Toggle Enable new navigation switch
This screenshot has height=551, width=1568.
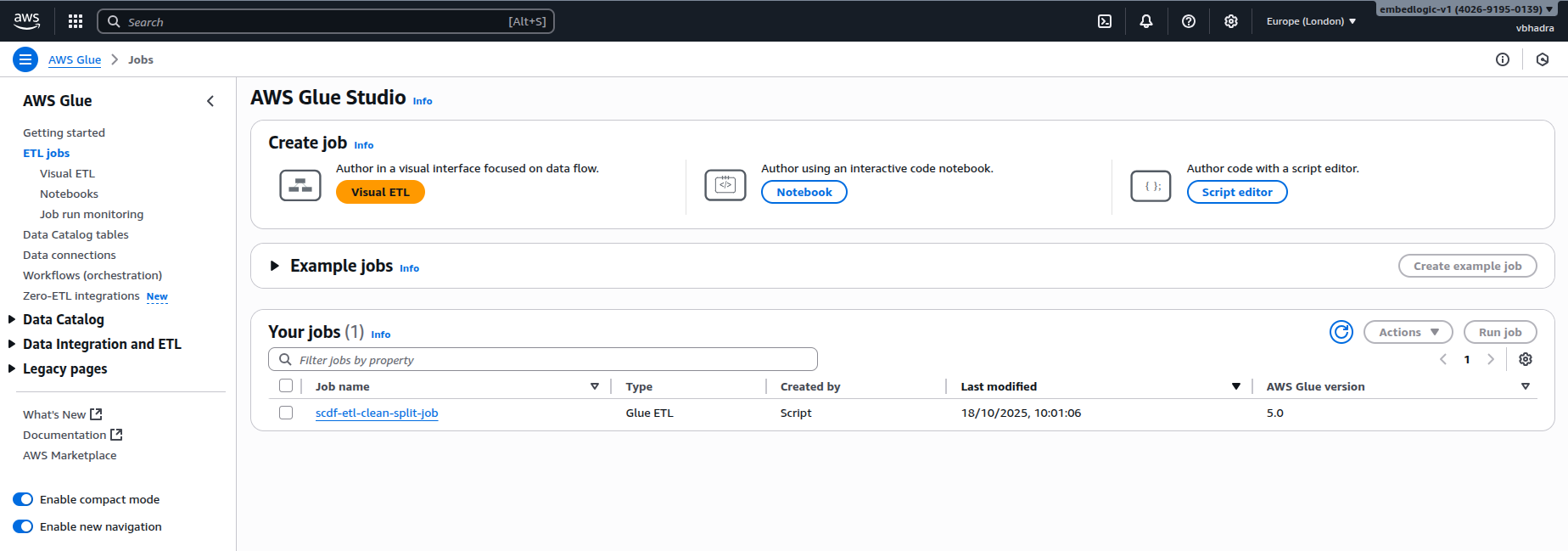tap(23, 526)
